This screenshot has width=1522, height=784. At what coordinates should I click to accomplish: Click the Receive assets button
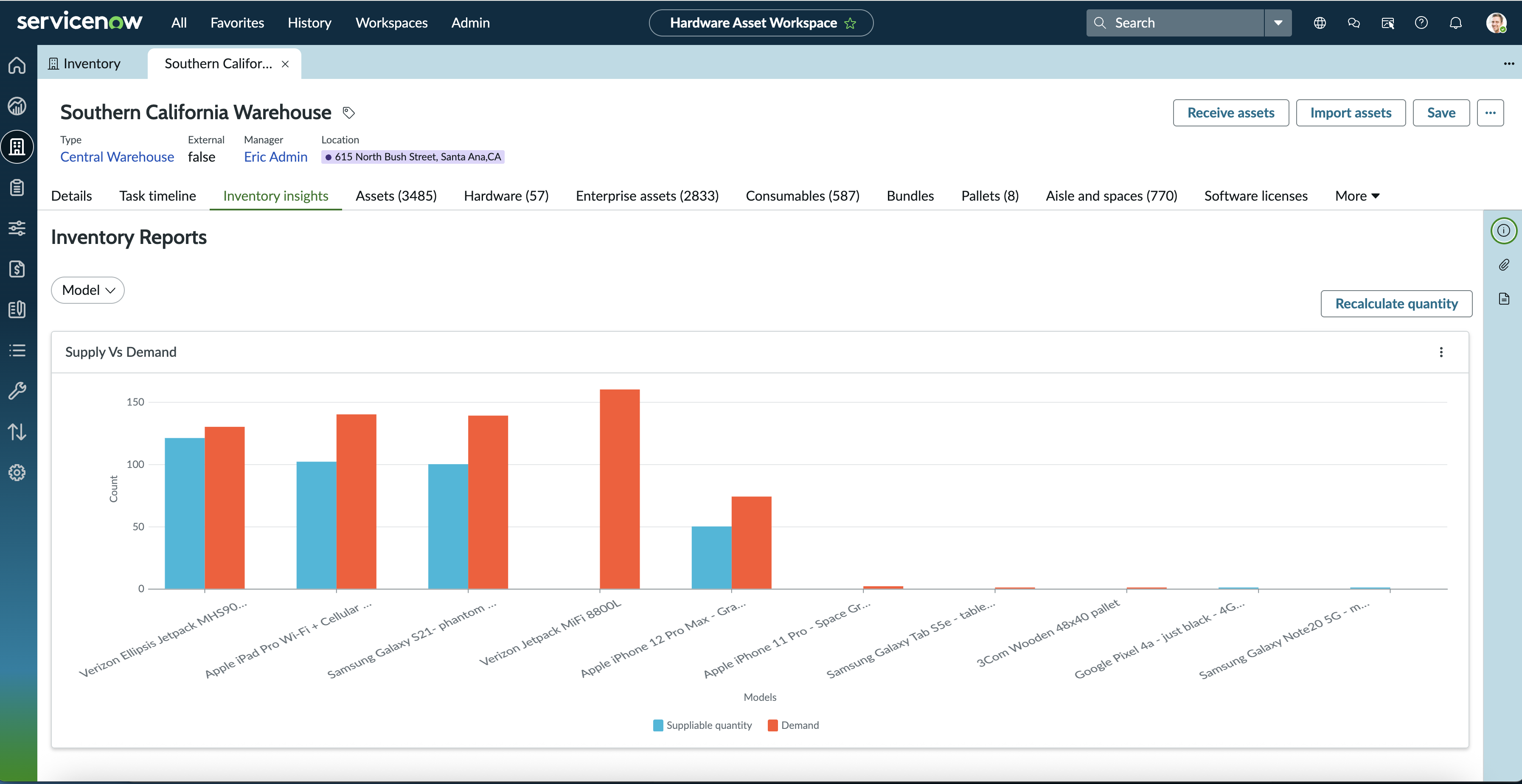pos(1231,113)
